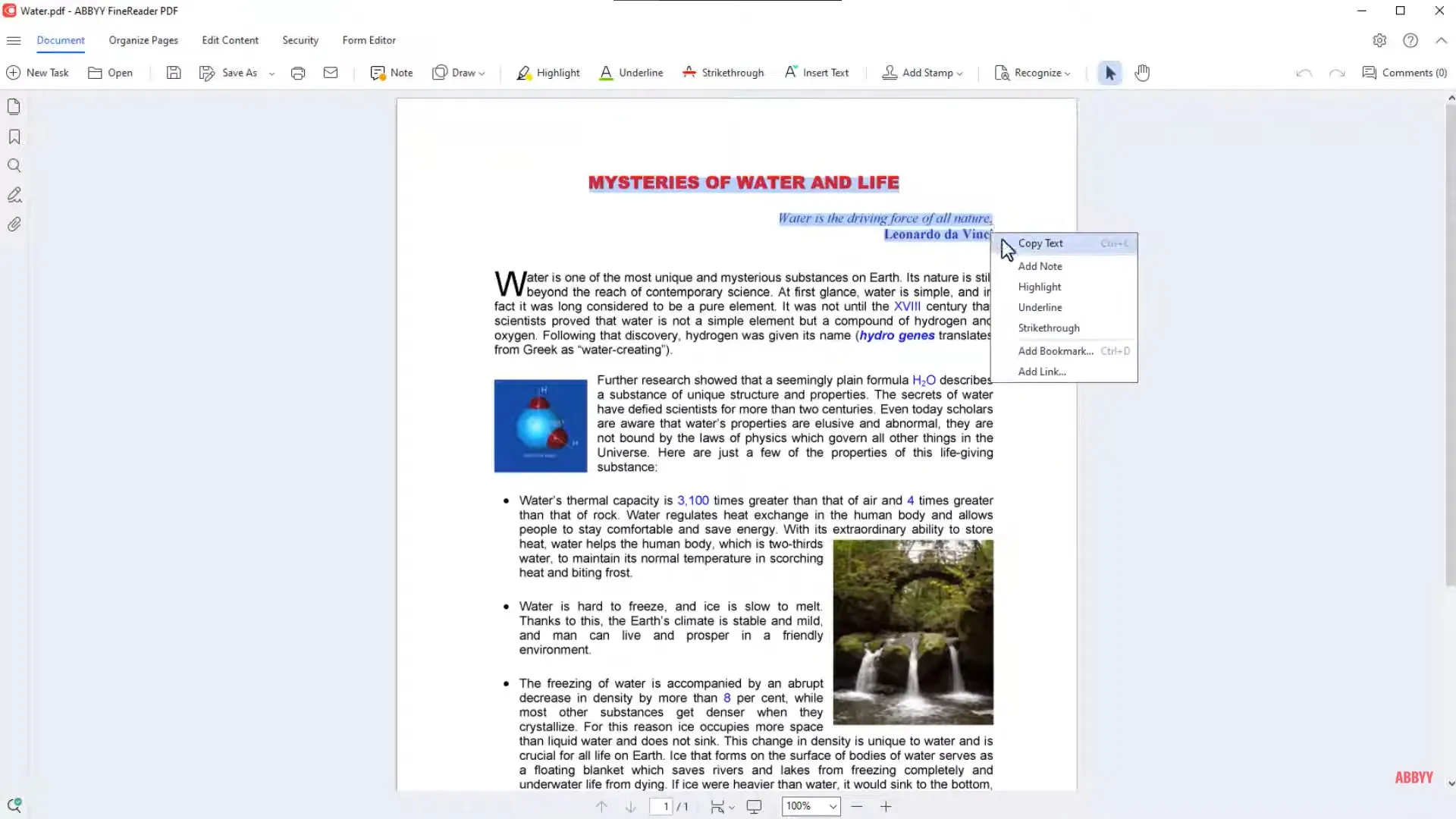Screen dimensions: 1456x819
Task: Start a New Task
Action: [38, 72]
